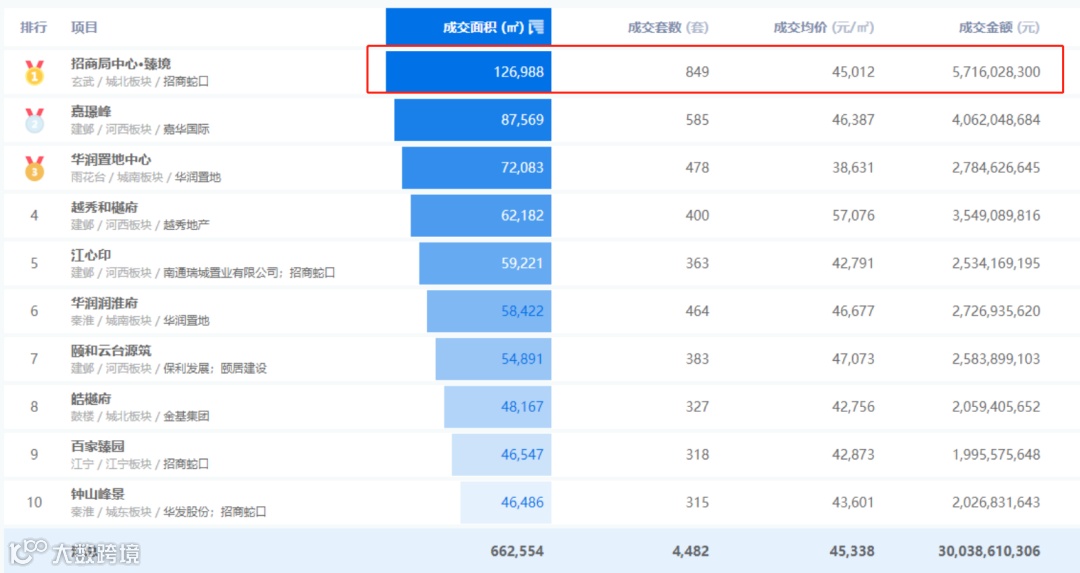Select total amount 30,038,610,306
Image resolution: width=1080 pixels, height=573 pixels.
(x=989, y=551)
